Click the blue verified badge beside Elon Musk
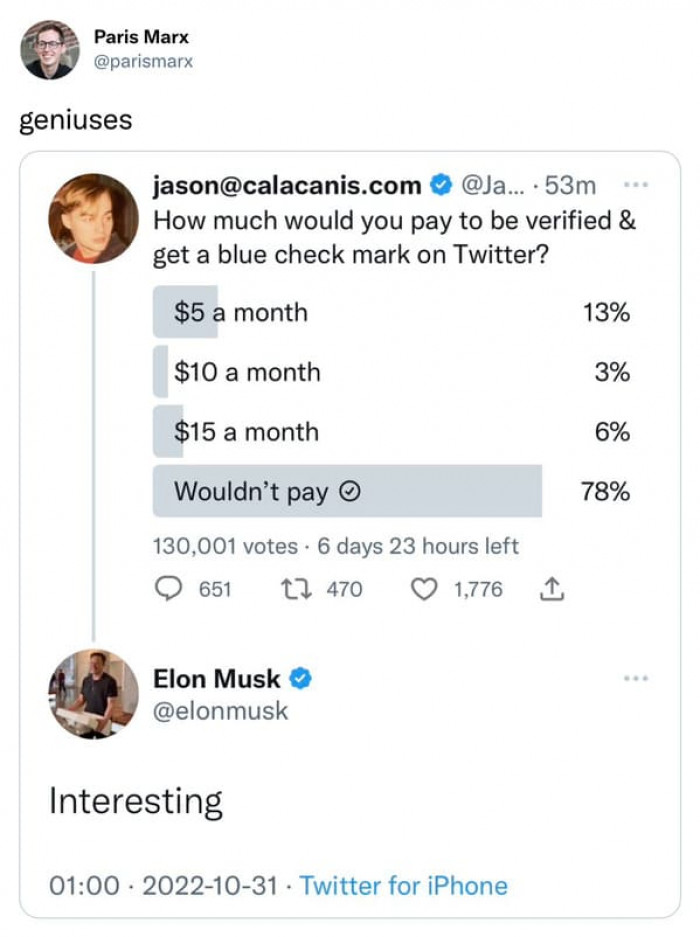The image size is (700, 937). tap(301, 679)
